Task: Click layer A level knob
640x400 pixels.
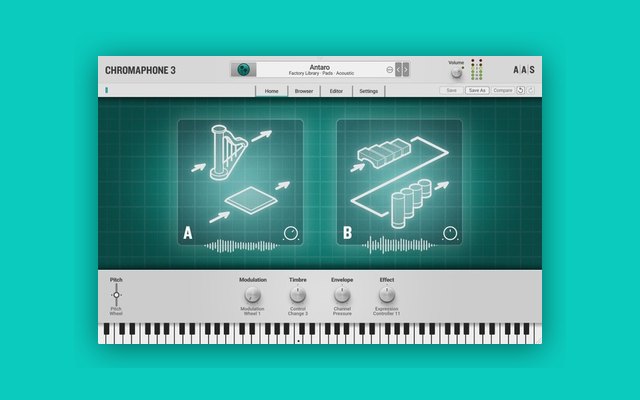Action: click(x=291, y=233)
